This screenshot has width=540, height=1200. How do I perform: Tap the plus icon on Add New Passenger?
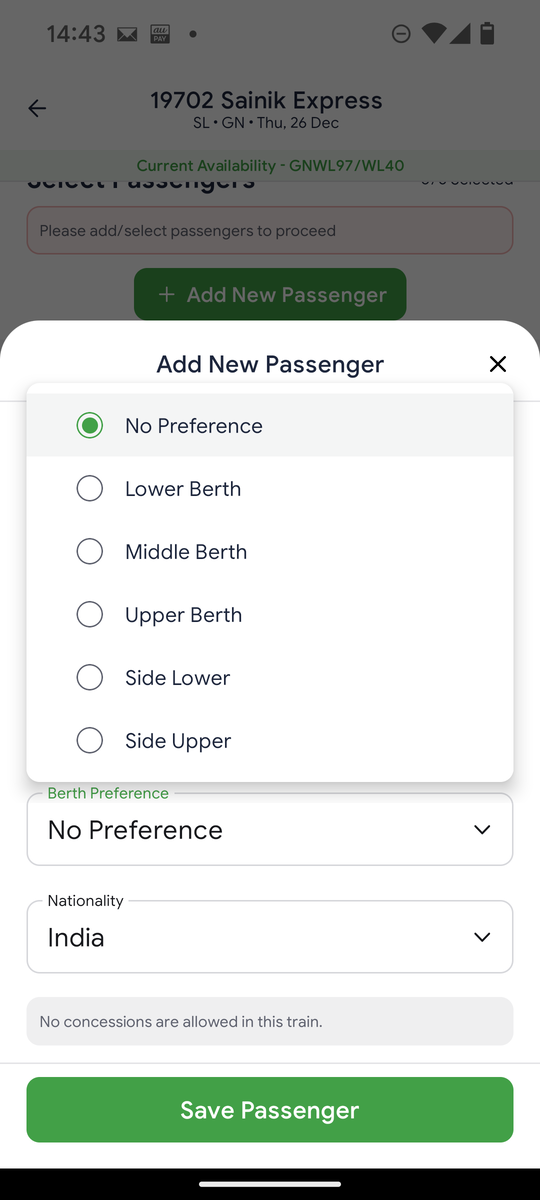166,295
